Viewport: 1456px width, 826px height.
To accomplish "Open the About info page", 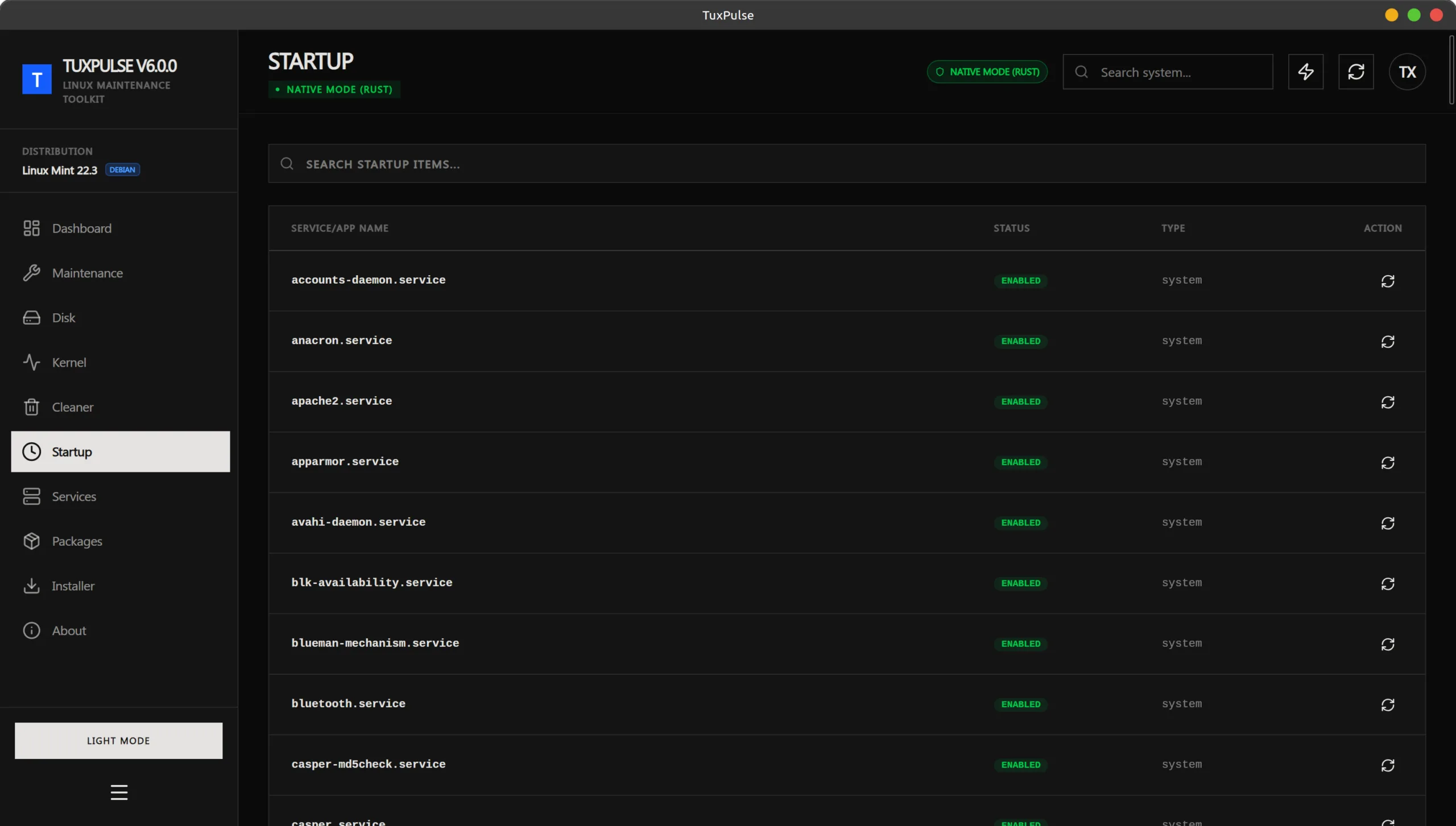I will (x=68, y=630).
